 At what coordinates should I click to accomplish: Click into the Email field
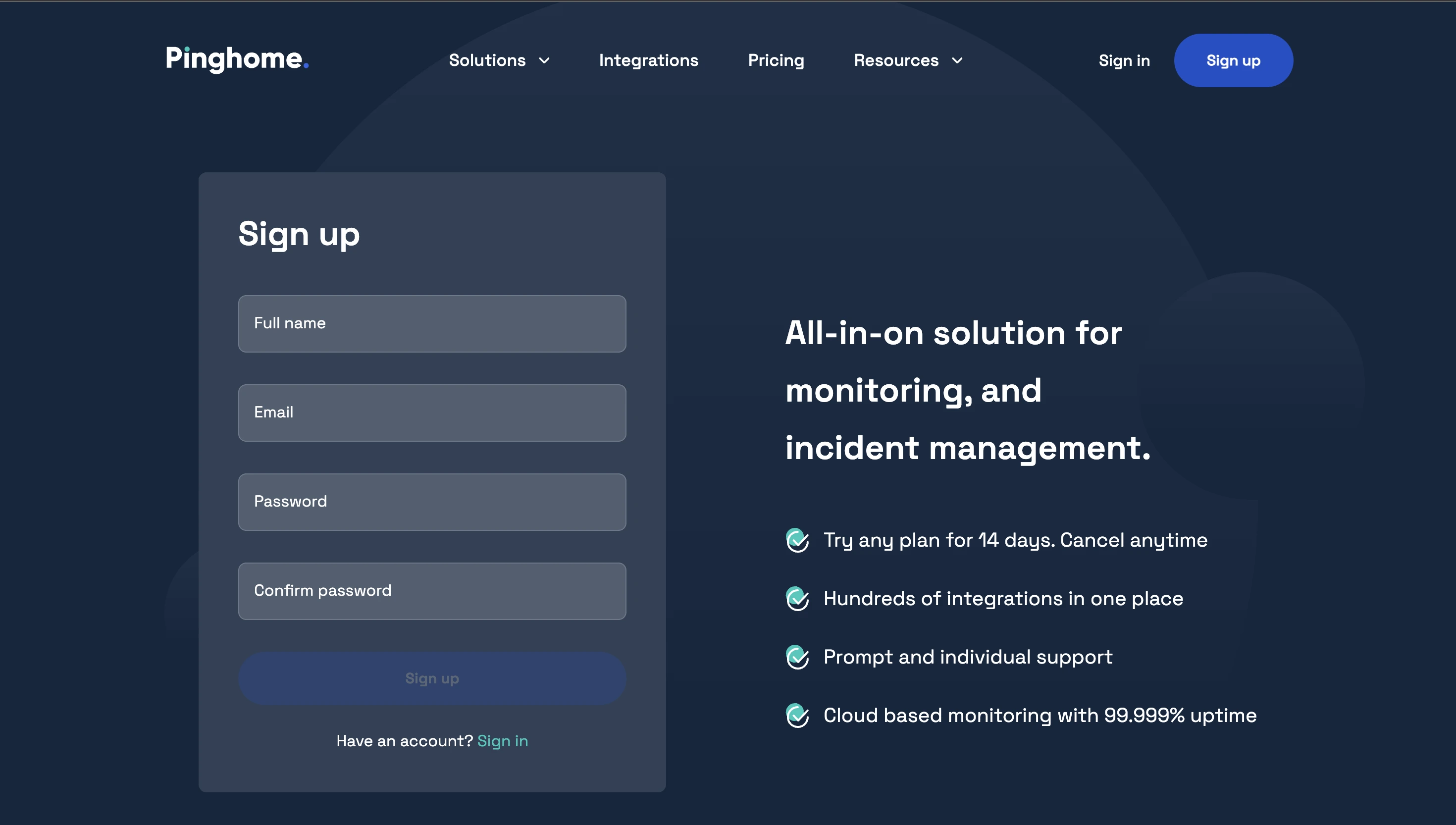pos(432,412)
